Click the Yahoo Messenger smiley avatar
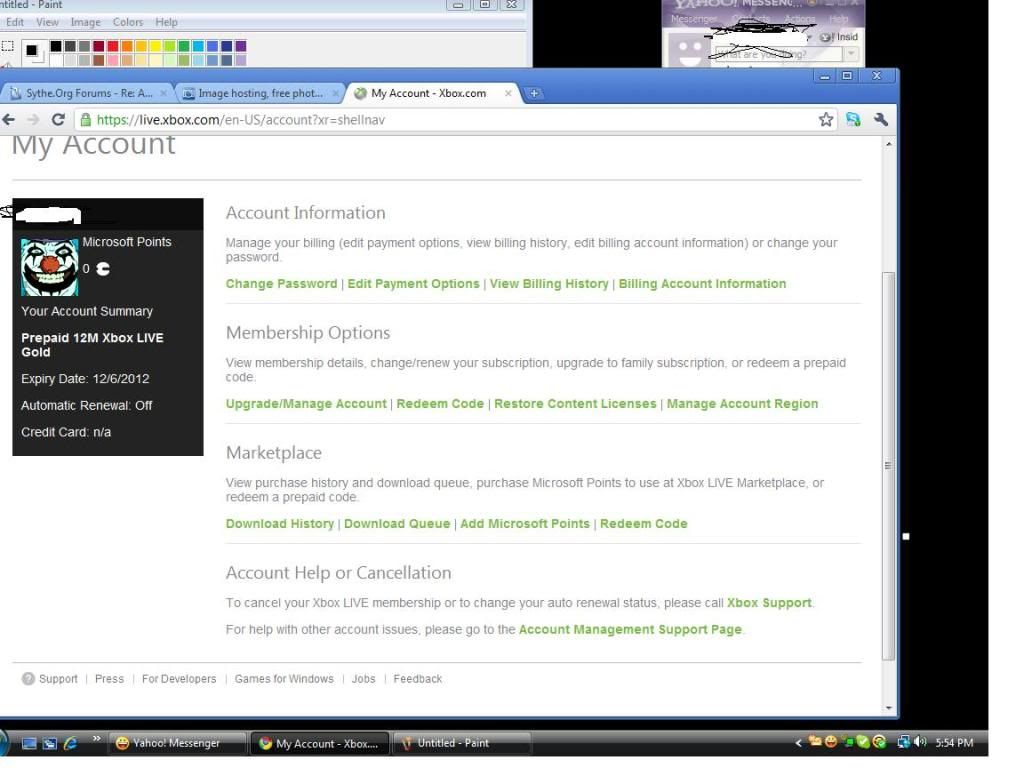The width and height of the screenshot is (1024, 768). pyautogui.click(x=689, y=51)
